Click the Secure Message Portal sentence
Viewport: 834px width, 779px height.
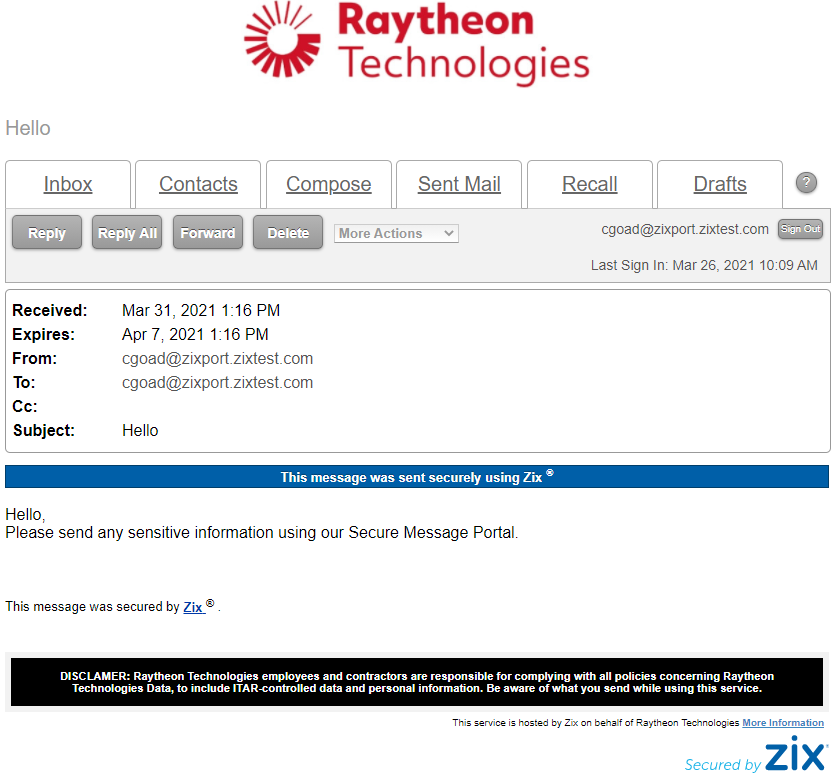[x=262, y=532]
